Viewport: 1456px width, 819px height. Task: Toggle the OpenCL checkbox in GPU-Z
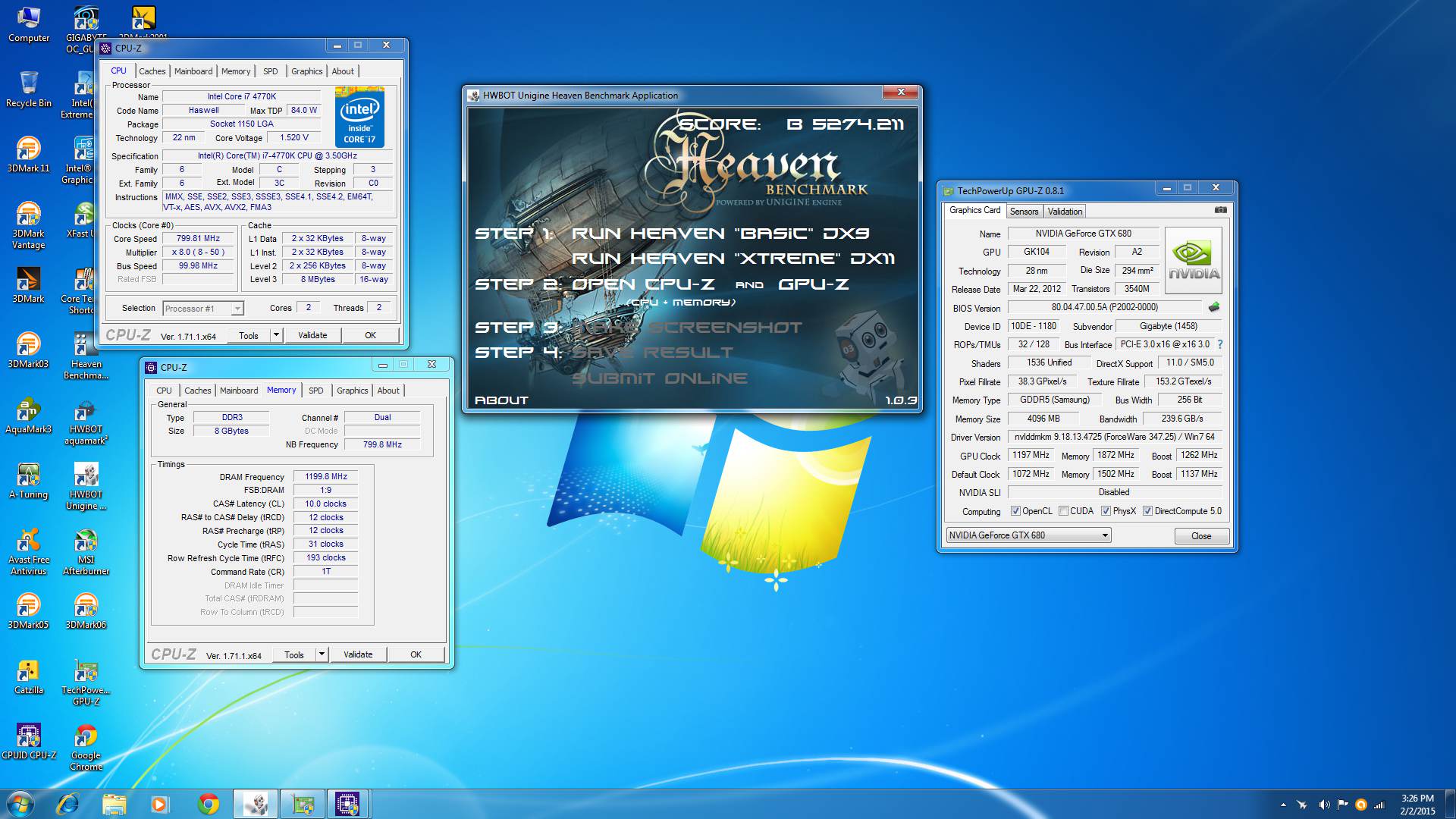coord(1015,511)
